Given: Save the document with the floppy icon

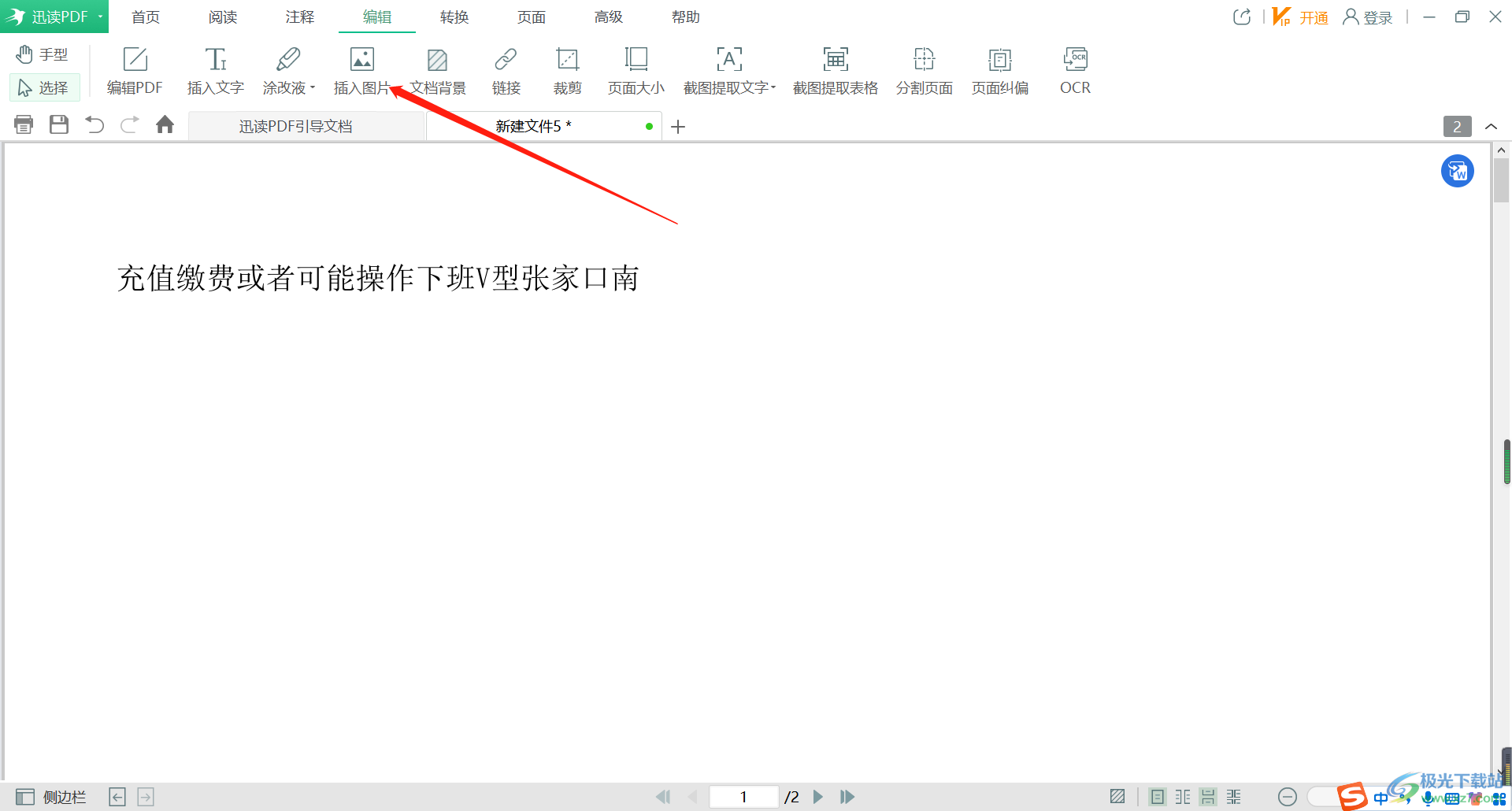Looking at the screenshot, I should point(59,124).
